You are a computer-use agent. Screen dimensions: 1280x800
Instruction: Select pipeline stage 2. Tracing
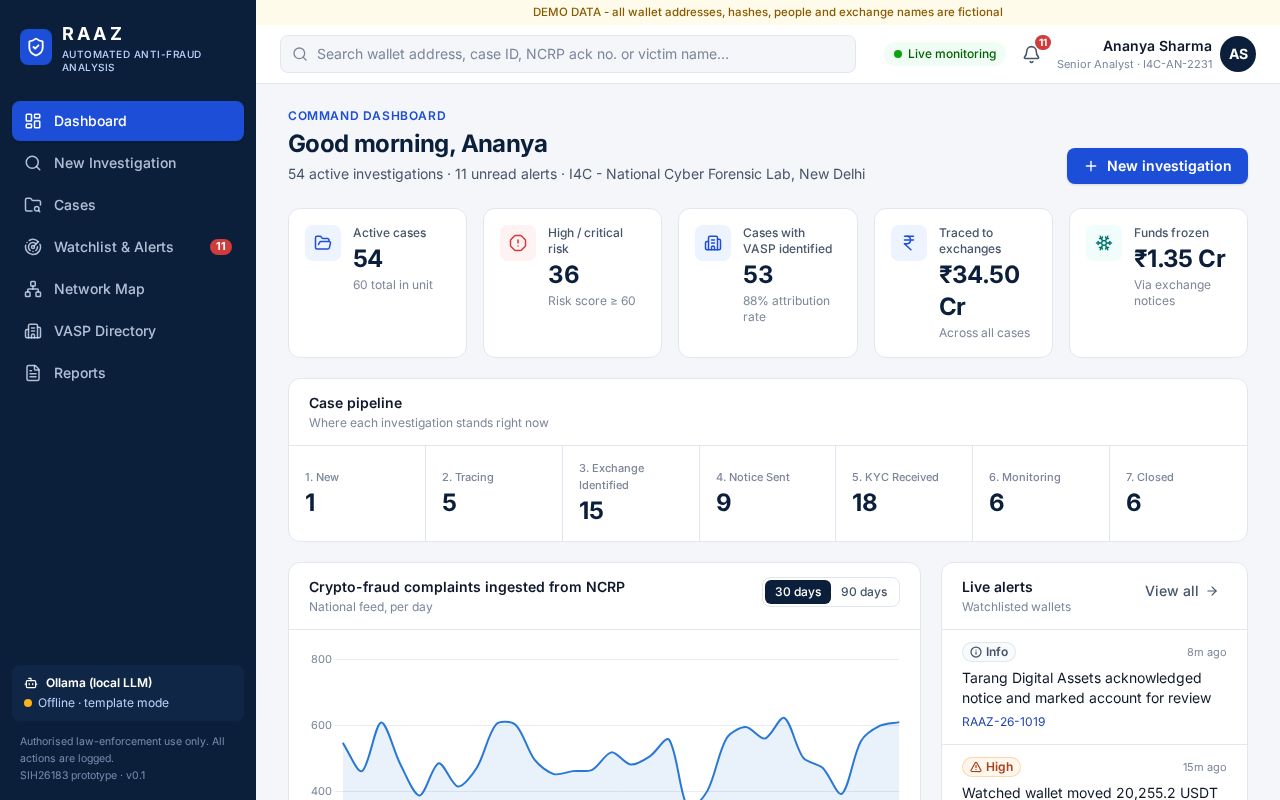tap(494, 494)
